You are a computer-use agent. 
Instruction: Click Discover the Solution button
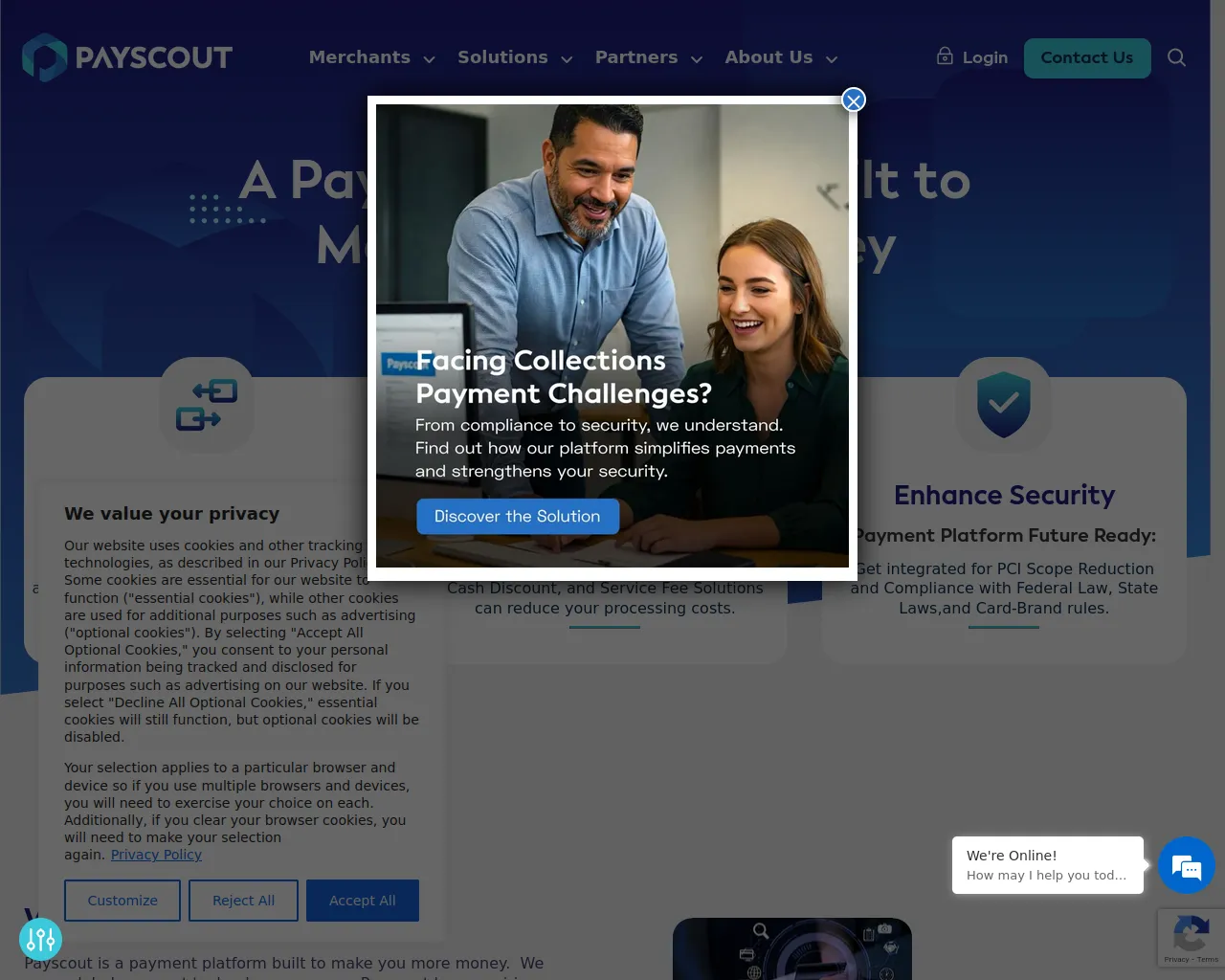pos(518,517)
